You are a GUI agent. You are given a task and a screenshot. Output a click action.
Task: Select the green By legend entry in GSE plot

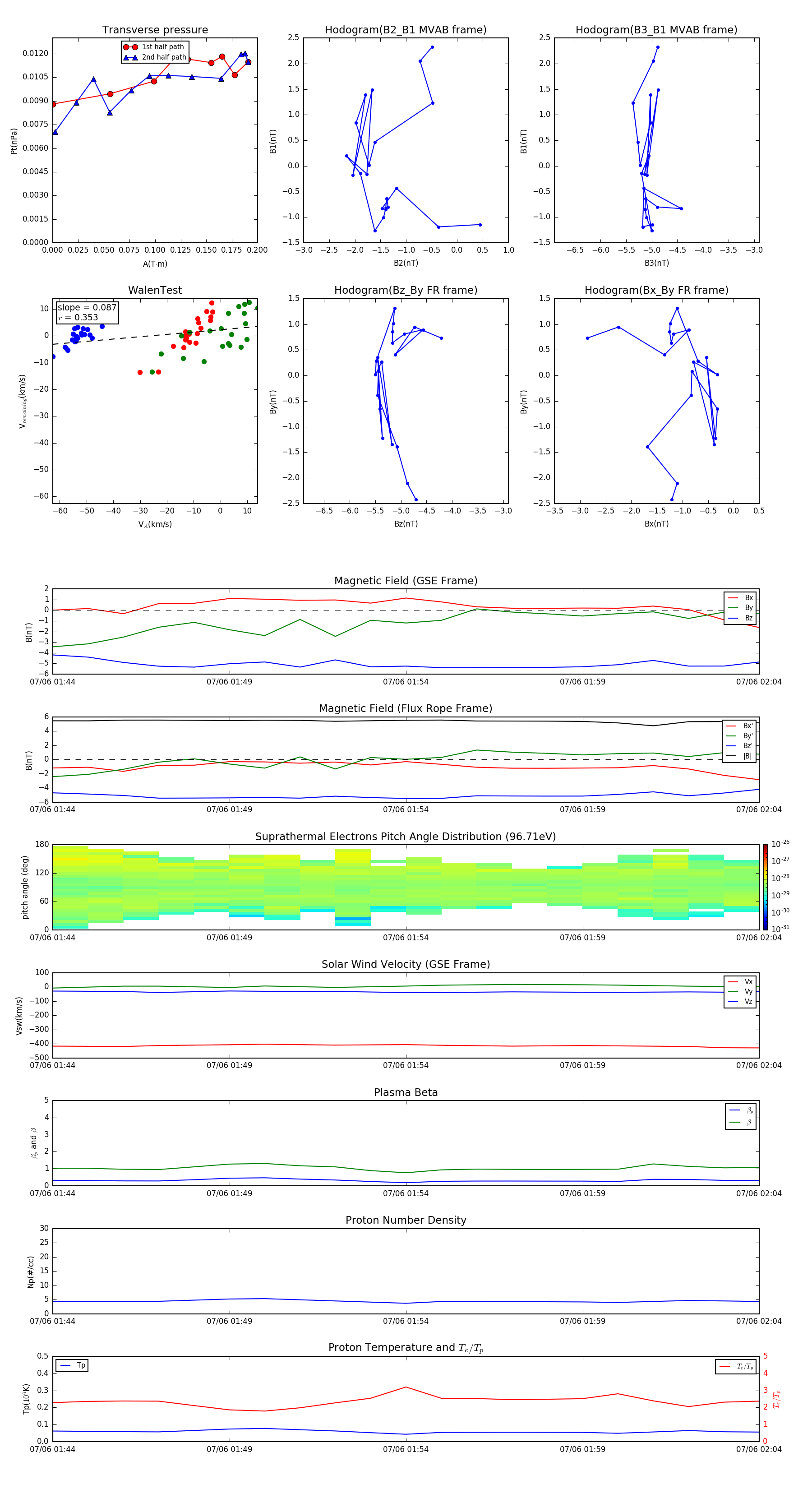click(x=740, y=608)
